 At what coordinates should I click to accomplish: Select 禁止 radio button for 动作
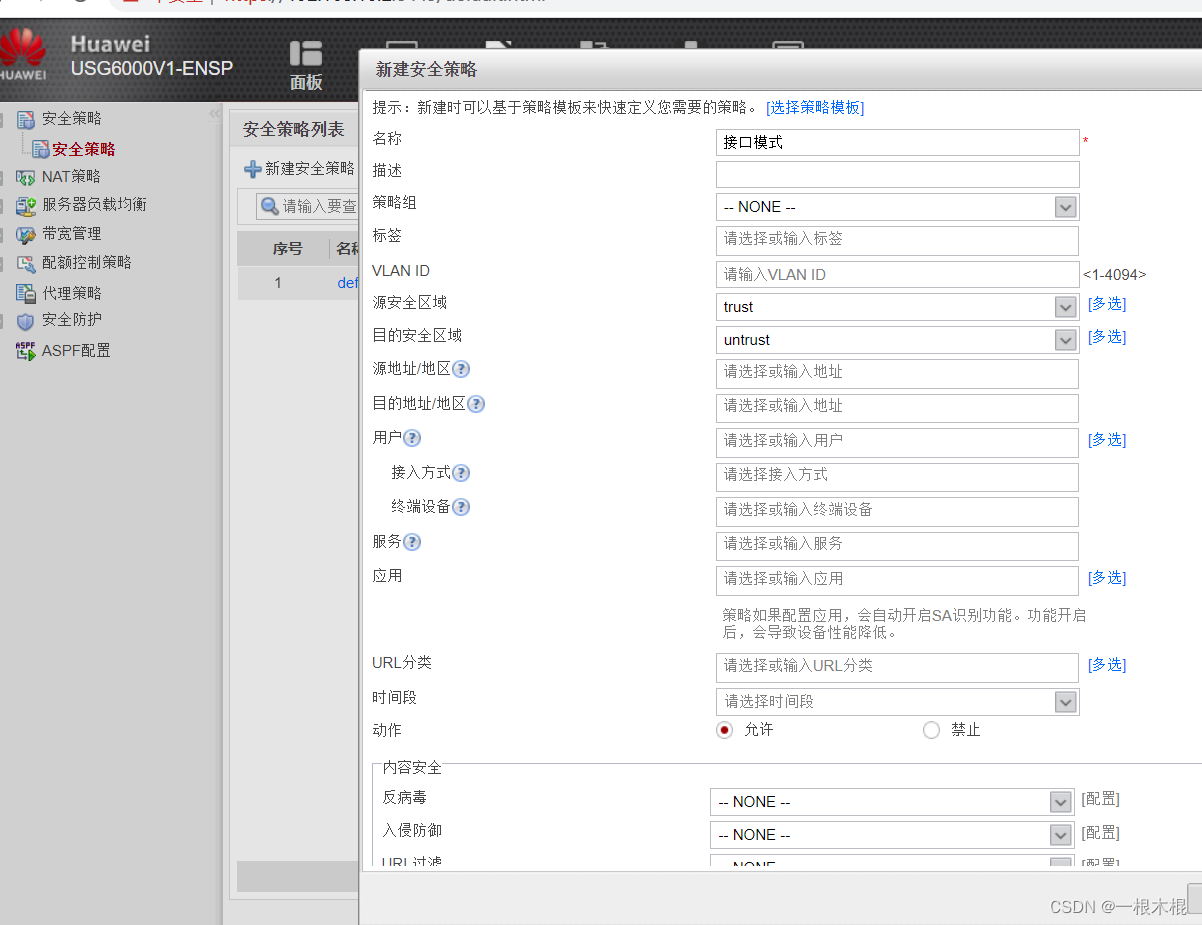(x=932, y=730)
